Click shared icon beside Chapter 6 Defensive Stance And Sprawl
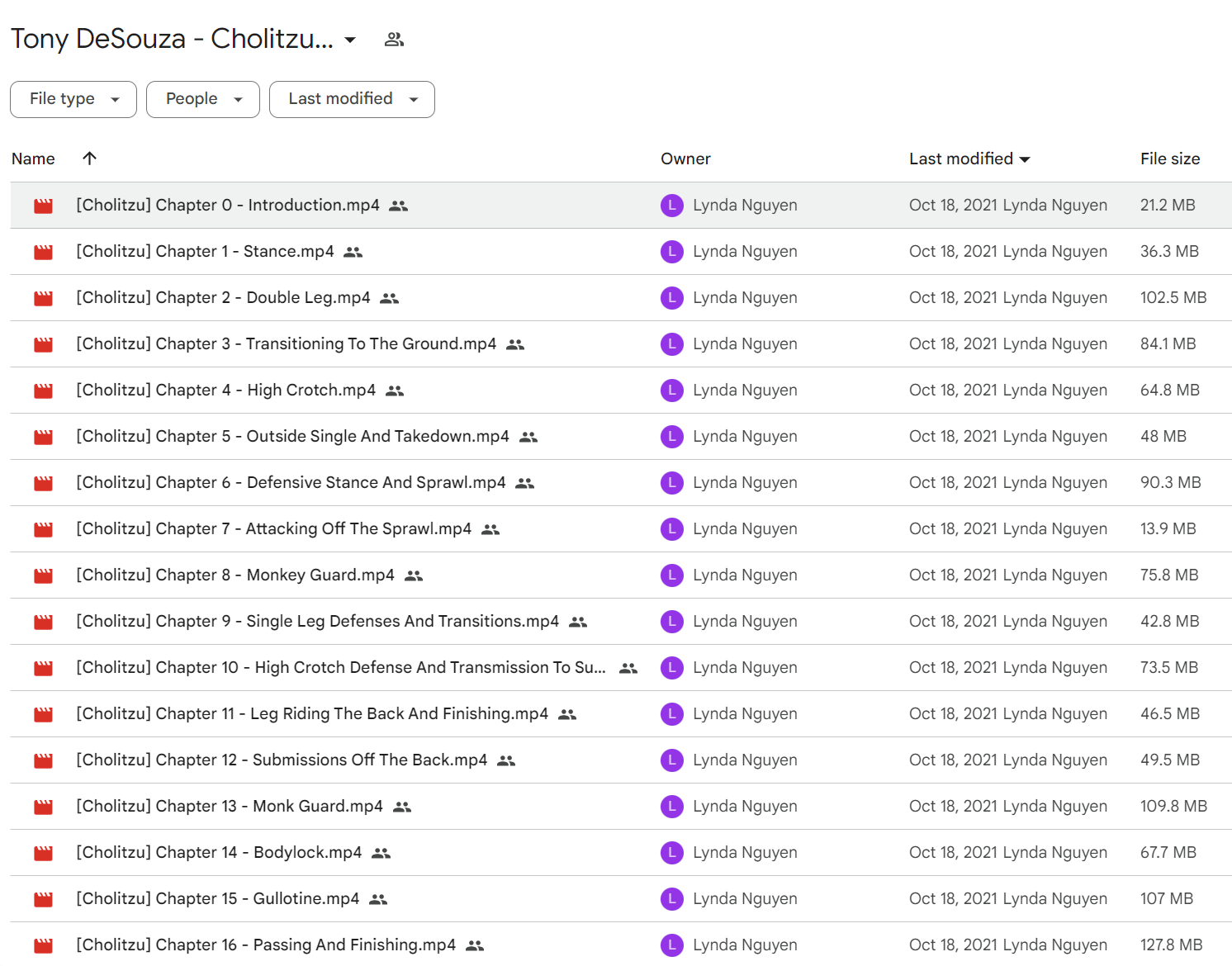Image resolution: width=1232 pixels, height=966 pixels. point(525,483)
